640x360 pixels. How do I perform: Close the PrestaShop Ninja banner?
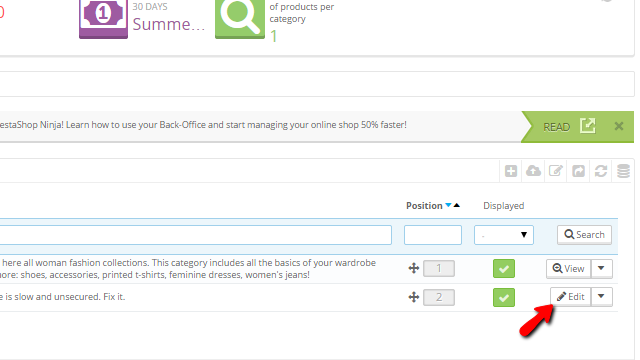pos(619,126)
